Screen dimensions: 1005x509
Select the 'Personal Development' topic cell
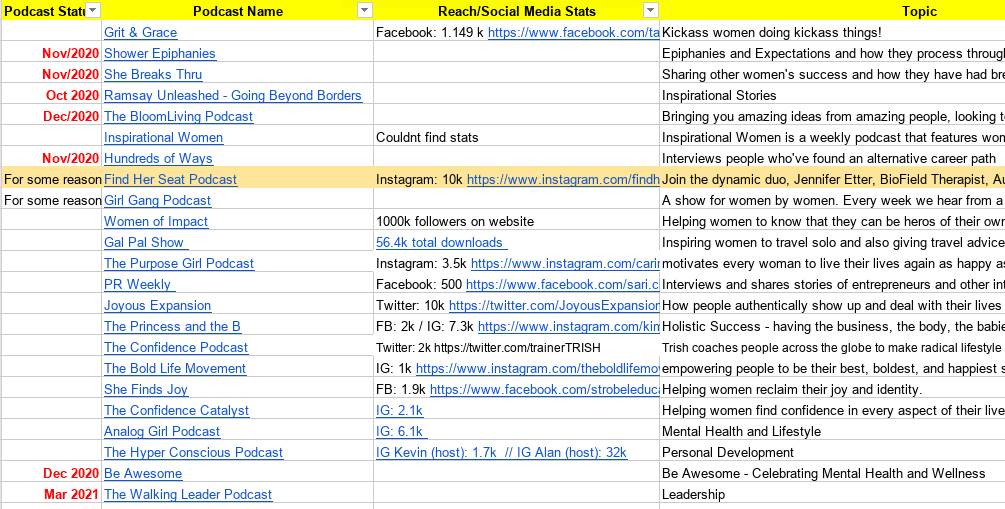(x=833, y=453)
